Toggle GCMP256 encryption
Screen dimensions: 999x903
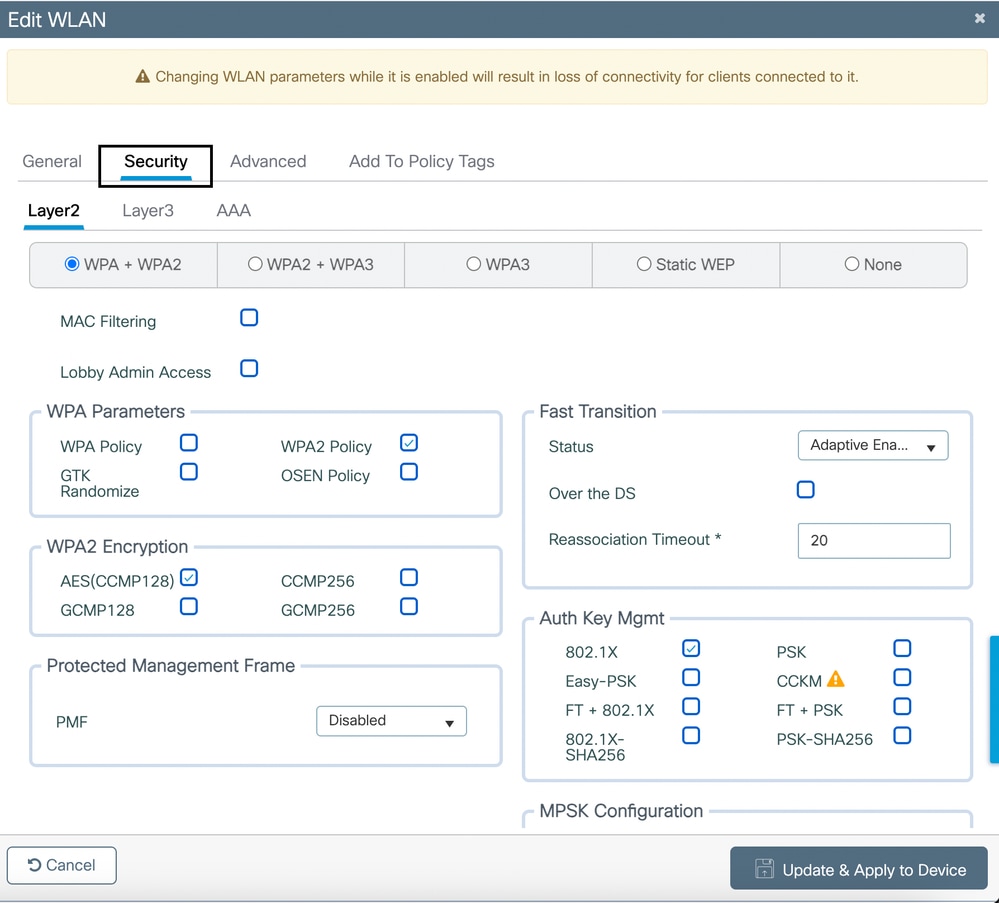coord(408,606)
